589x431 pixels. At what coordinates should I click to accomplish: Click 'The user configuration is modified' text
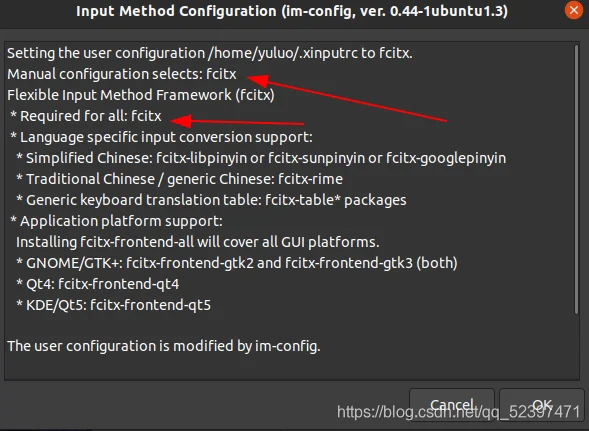(164, 346)
